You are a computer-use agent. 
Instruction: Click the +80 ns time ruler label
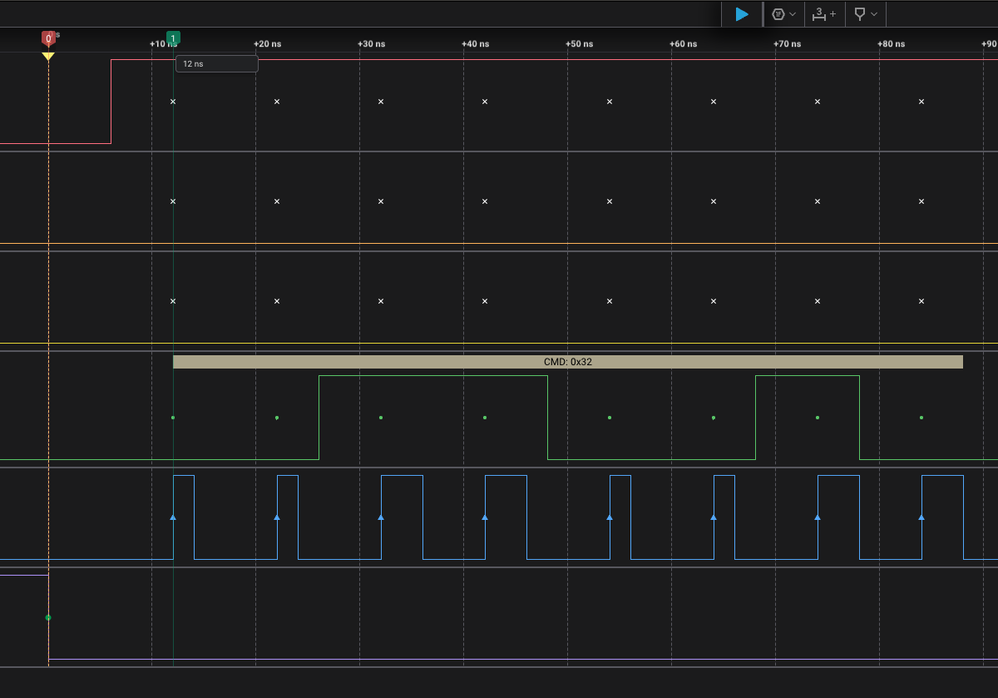pos(891,44)
